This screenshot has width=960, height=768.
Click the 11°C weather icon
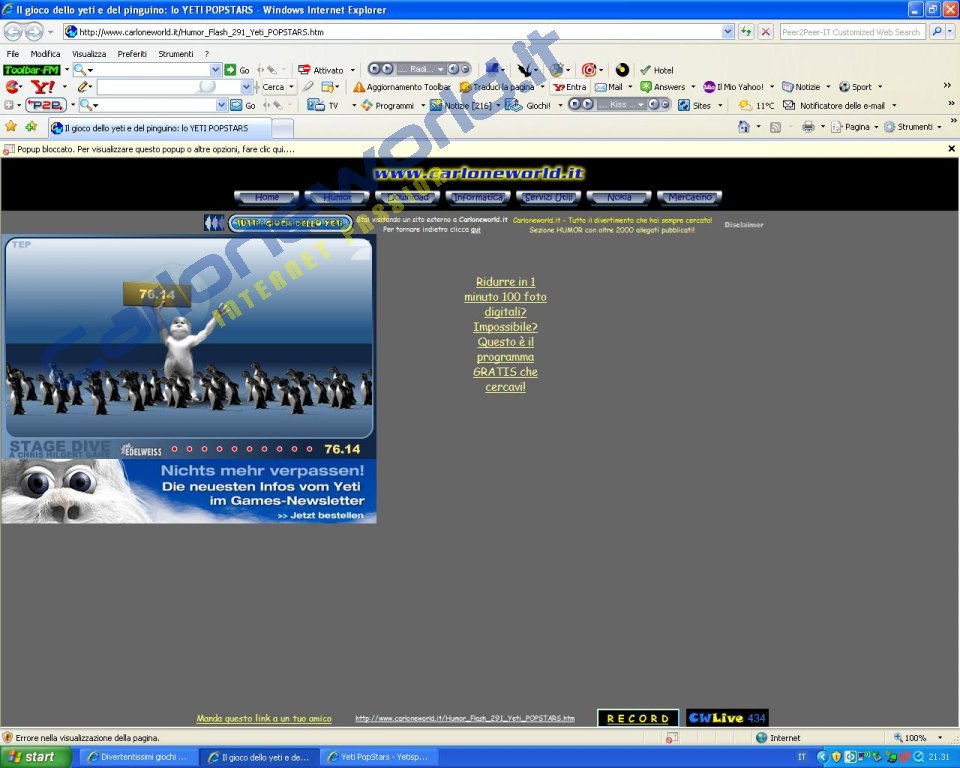point(745,105)
